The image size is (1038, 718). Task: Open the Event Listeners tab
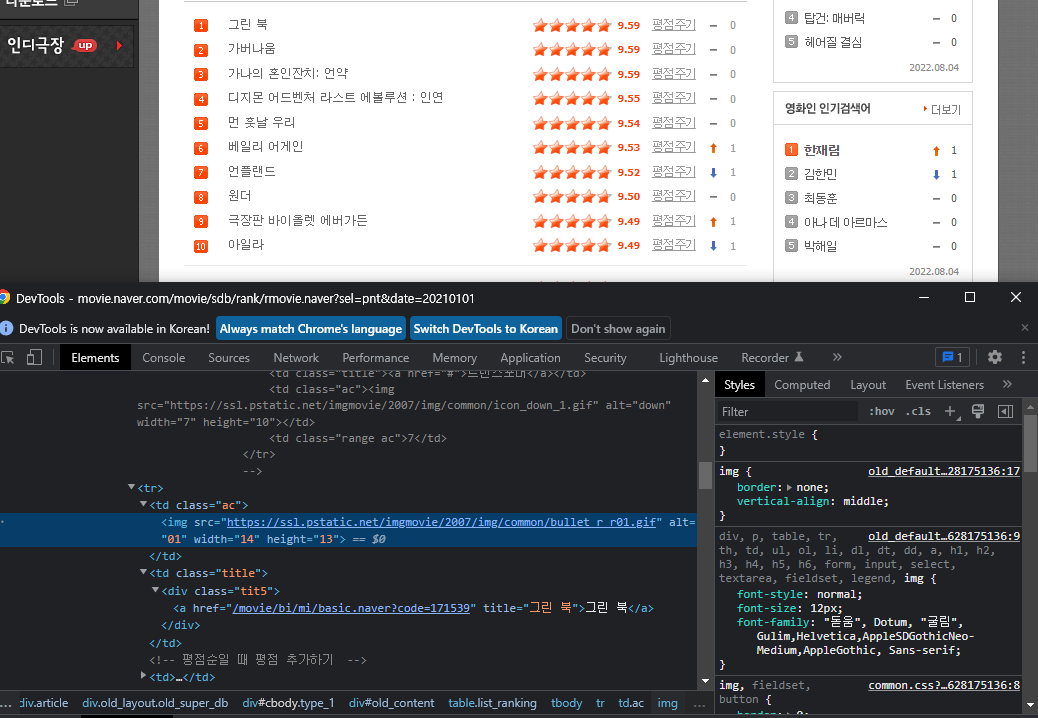(945, 384)
